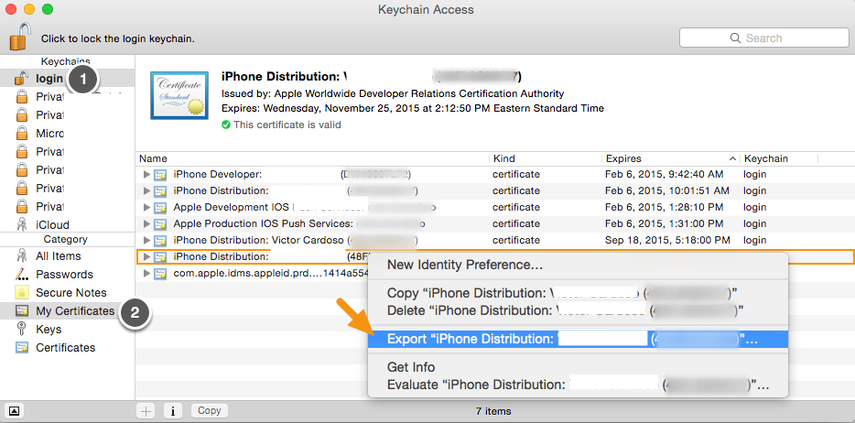Sort list by Name column header

pyautogui.click(x=312, y=159)
